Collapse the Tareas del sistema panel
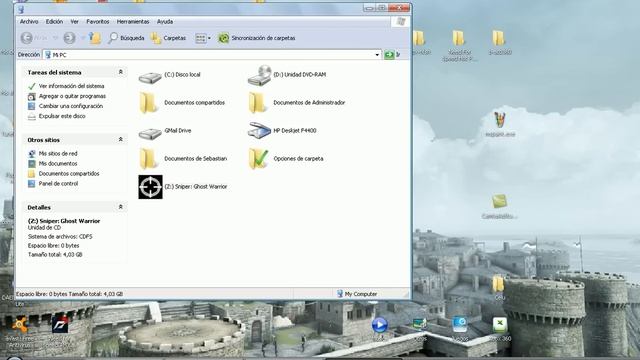 point(121,72)
